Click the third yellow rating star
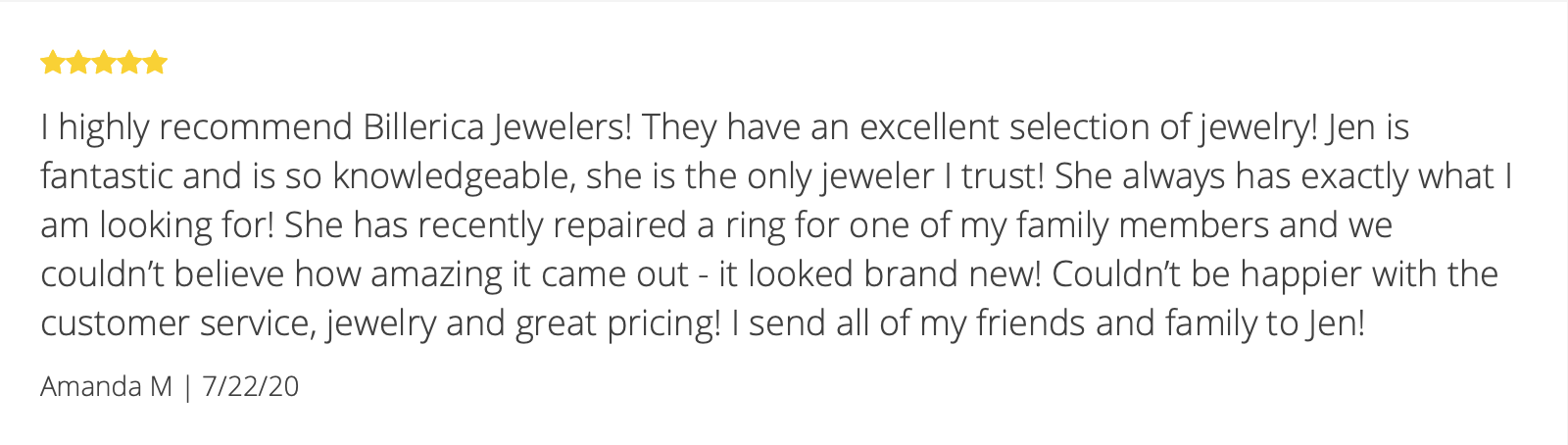 104,64
